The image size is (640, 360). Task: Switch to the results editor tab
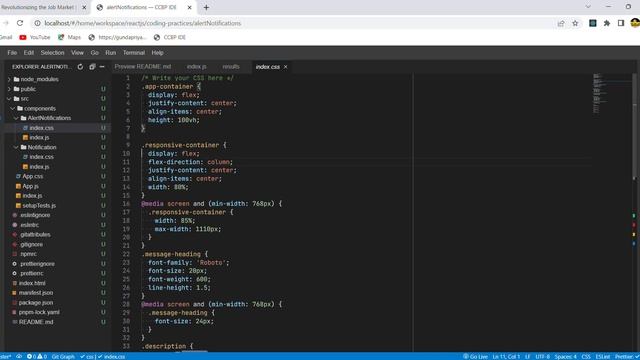(x=231, y=67)
